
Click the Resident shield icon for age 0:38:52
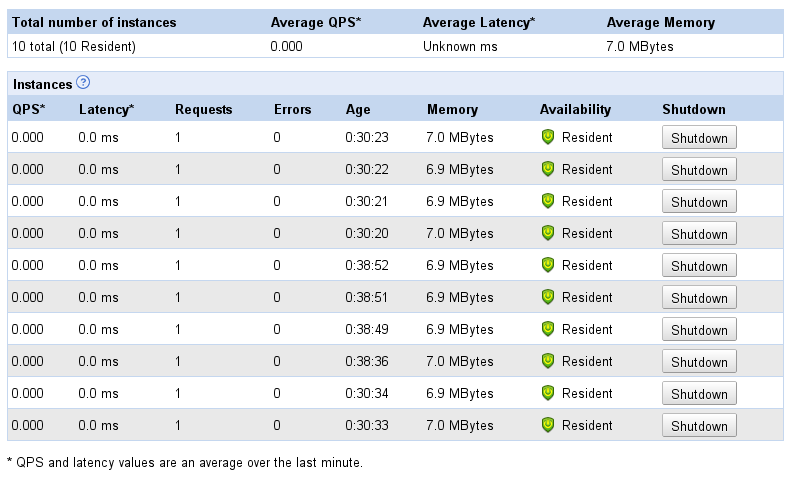pos(547,265)
